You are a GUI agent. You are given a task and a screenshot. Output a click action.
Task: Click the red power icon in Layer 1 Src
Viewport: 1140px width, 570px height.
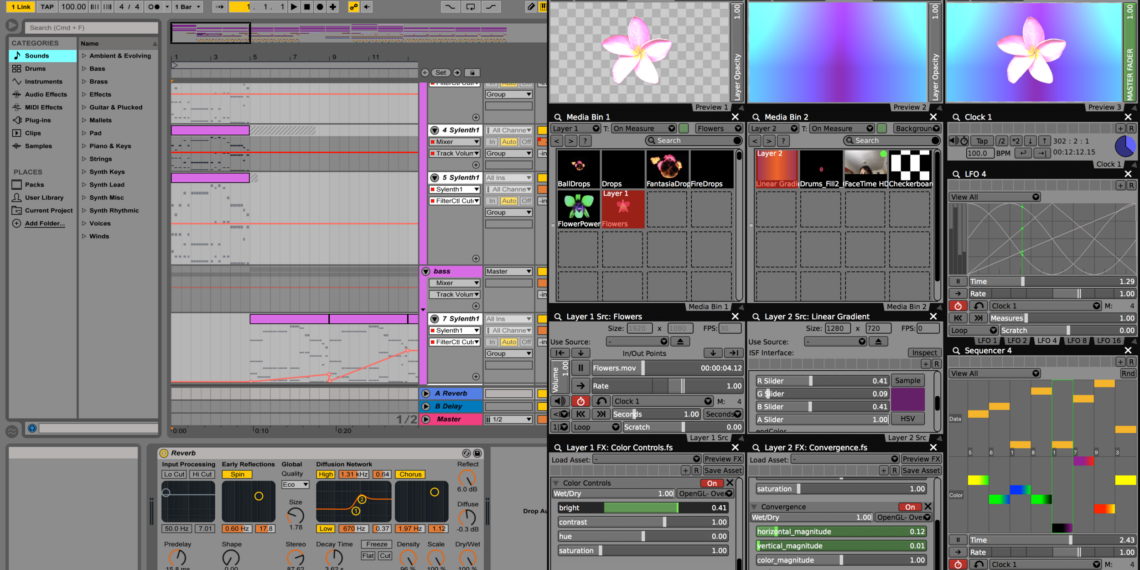pos(580,401)
